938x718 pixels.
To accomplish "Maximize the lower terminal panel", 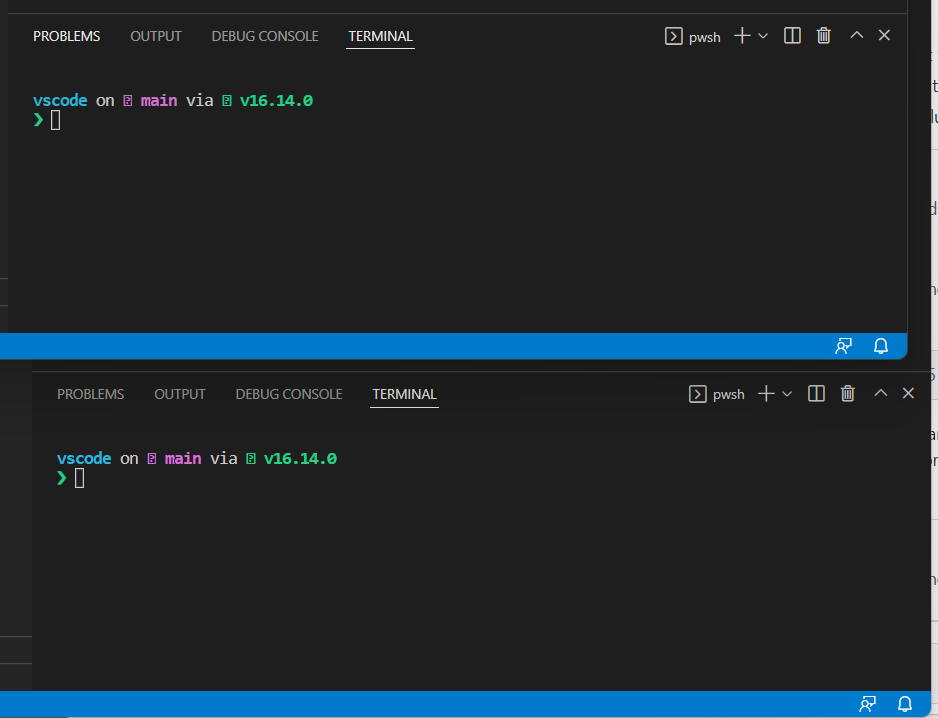I will click(x=880, y=392).
